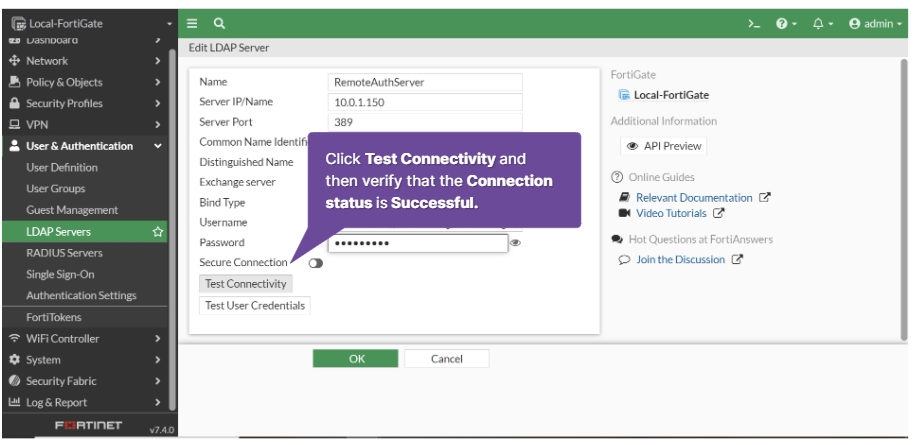Click the Network sidebar icon
This screenshot has height=445, width=915.
pos(15,61)
